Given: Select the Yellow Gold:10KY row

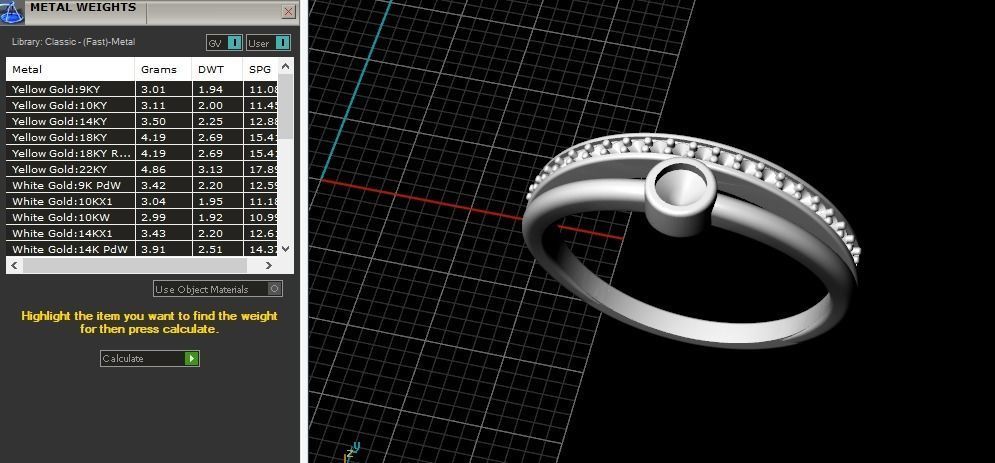Looking at the screenshot, I should (x=142, y=105).
